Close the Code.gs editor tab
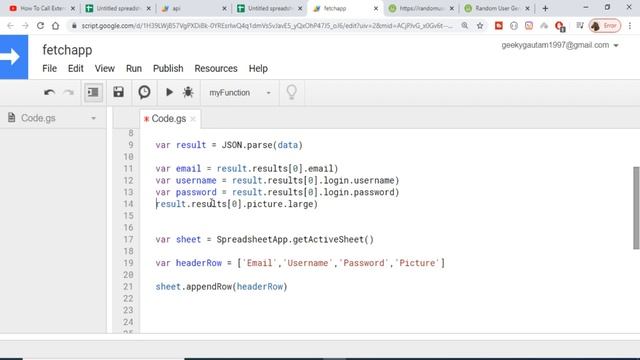The width and height of the screenshot is (640, 360). [193, 119]
